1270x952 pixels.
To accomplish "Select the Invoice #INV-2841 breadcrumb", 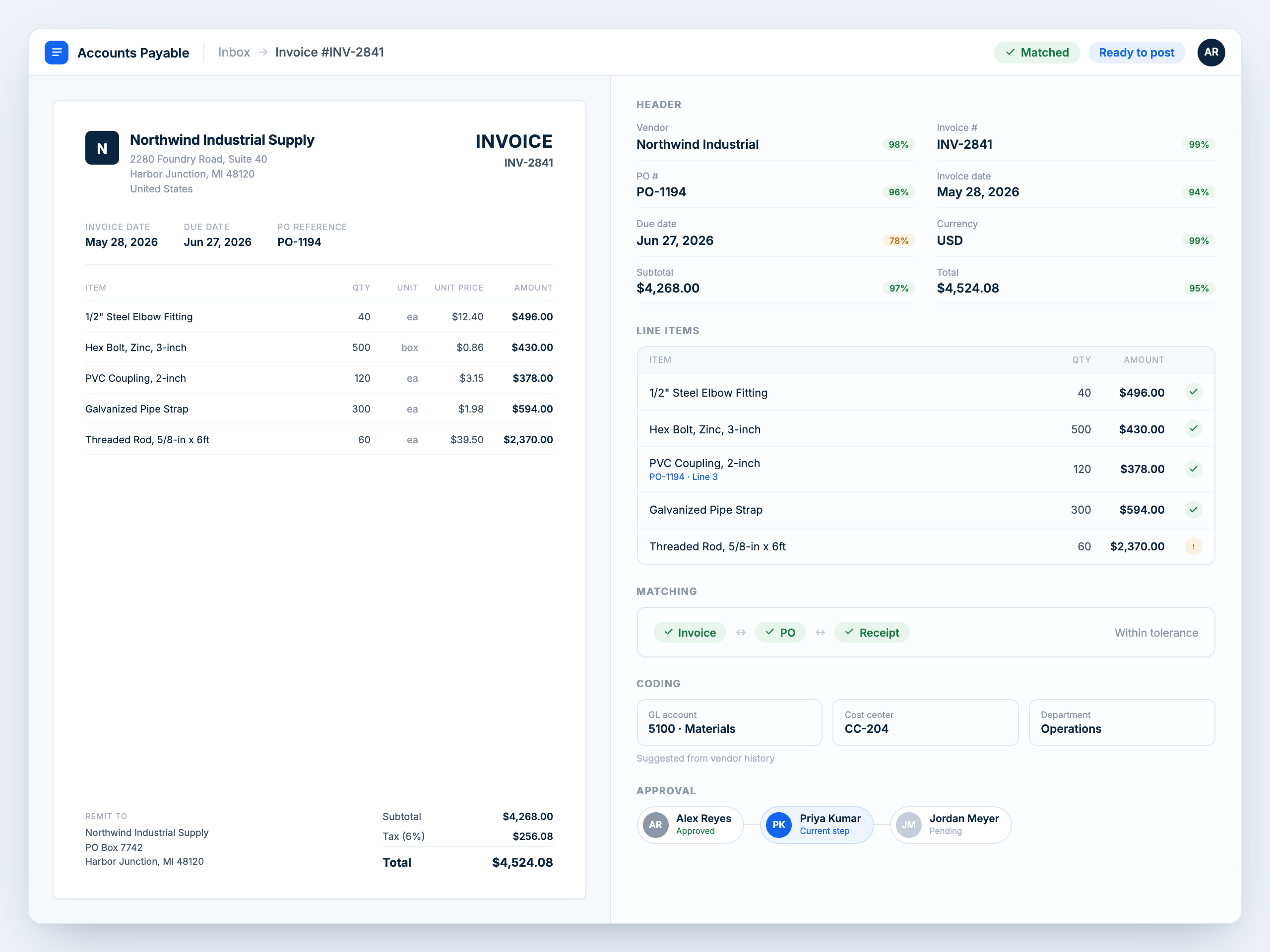I will [329, 52].
